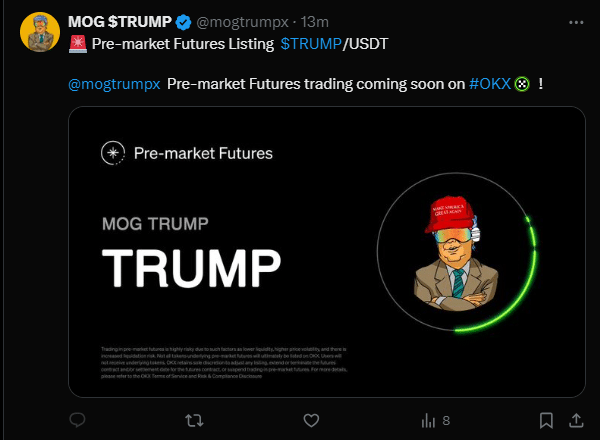Click the red siren emoji in the post
Viewport: 600px width, 440px height.
click(77, 44)
